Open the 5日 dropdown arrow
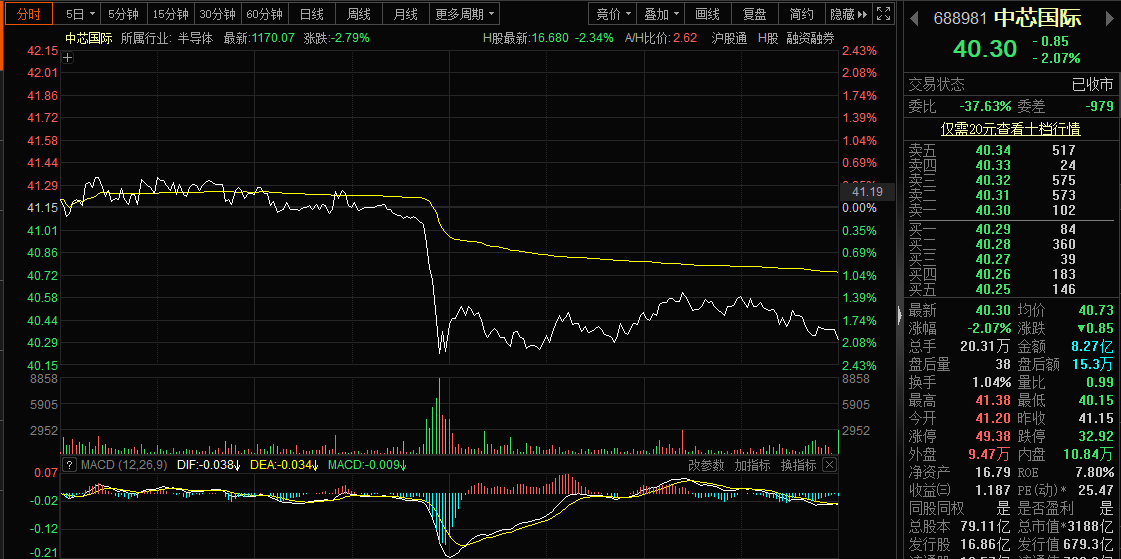The image size is (1121, 559). point(92,14)
